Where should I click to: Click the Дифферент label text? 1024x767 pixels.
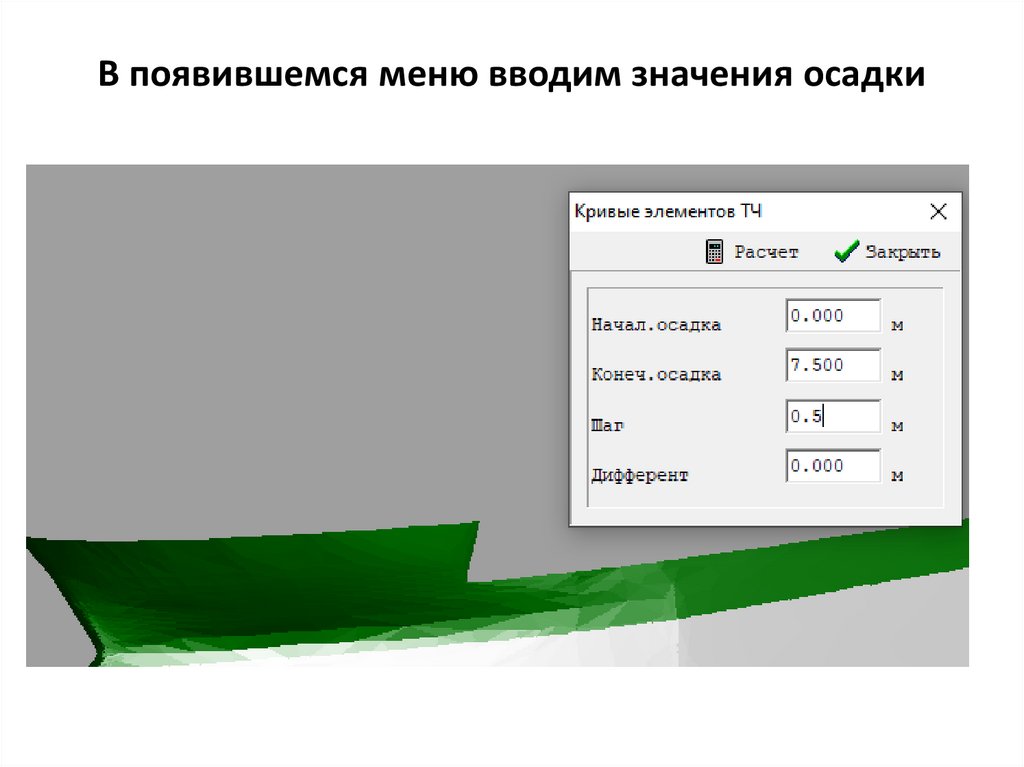pyautogui.click(x=639, y=475)
